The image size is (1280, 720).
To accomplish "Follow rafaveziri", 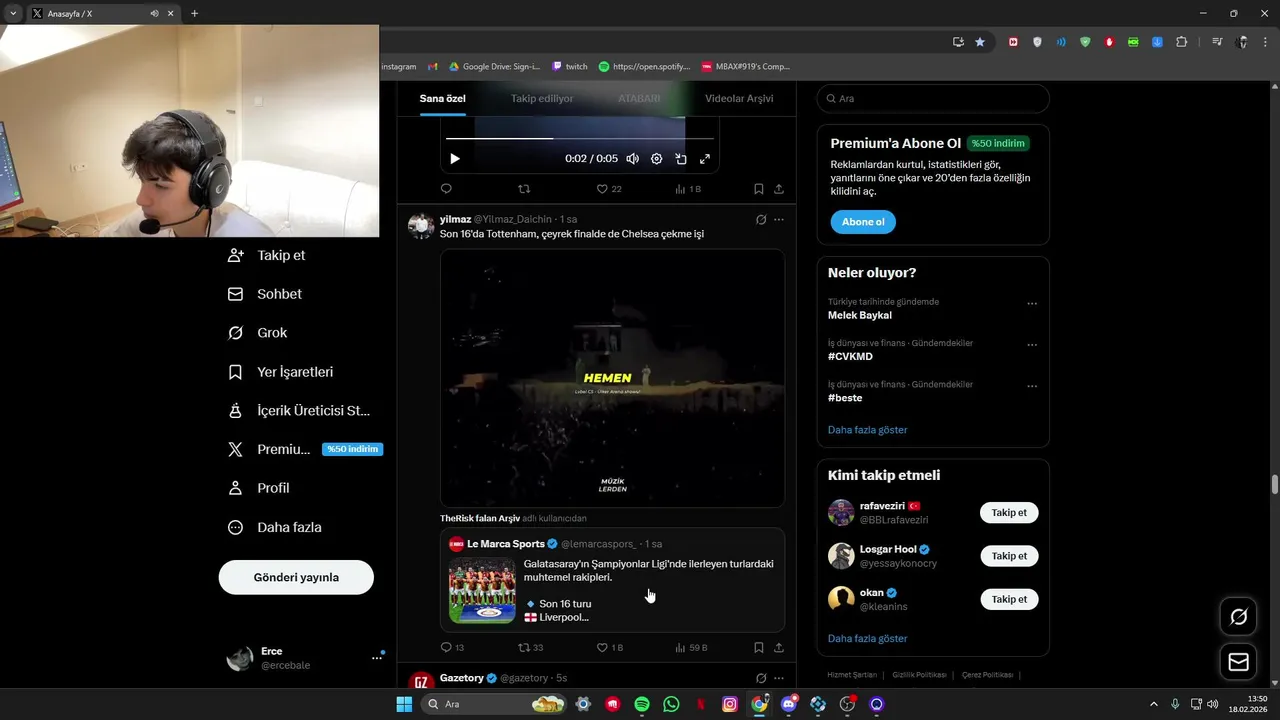I will 1009,513.
